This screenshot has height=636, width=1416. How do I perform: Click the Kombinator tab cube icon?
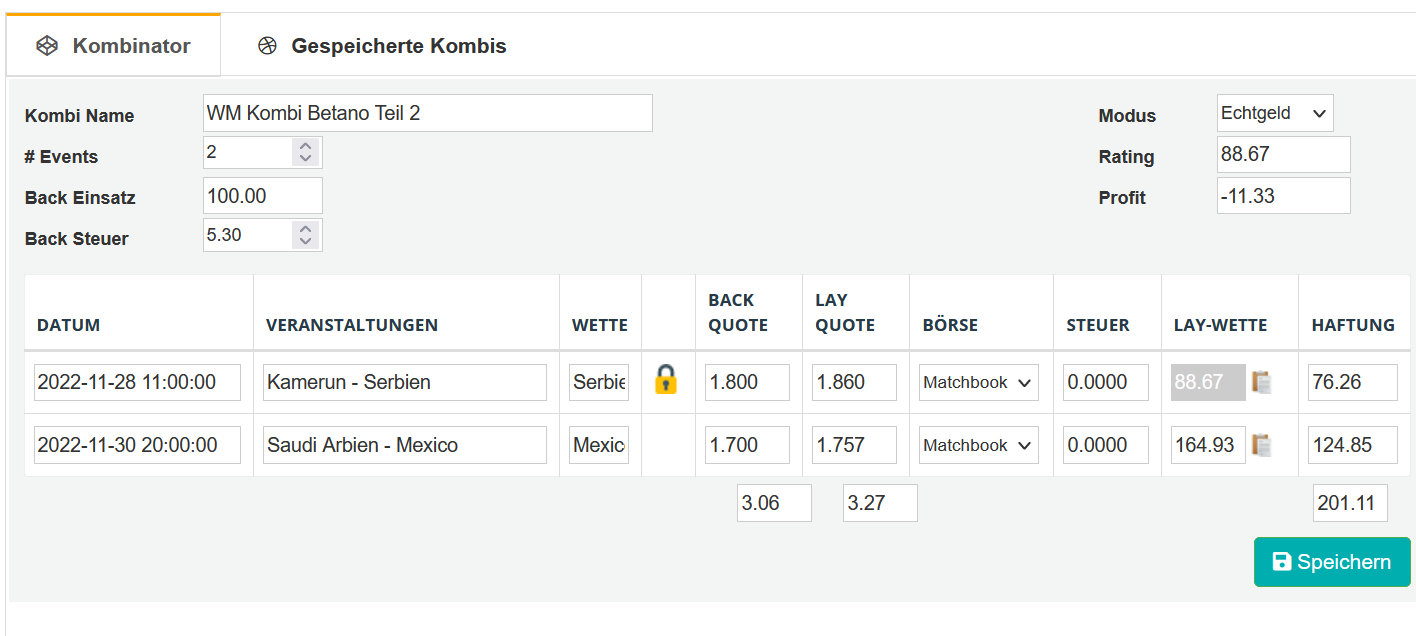47,46
